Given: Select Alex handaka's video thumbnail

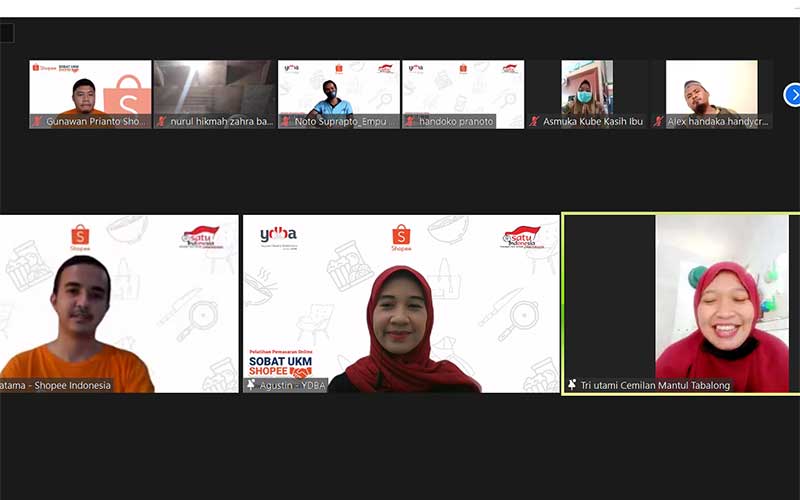Looking at the screenshot, I should tap(711, 88).
